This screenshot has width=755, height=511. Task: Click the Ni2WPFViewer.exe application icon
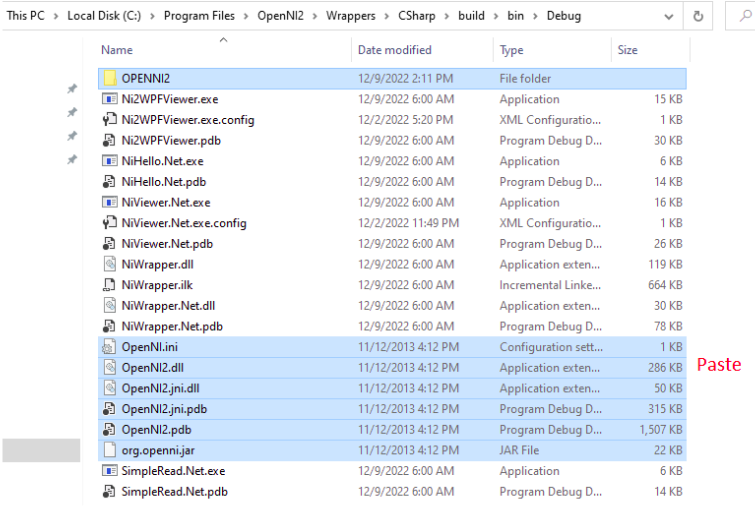coord(110,99)
